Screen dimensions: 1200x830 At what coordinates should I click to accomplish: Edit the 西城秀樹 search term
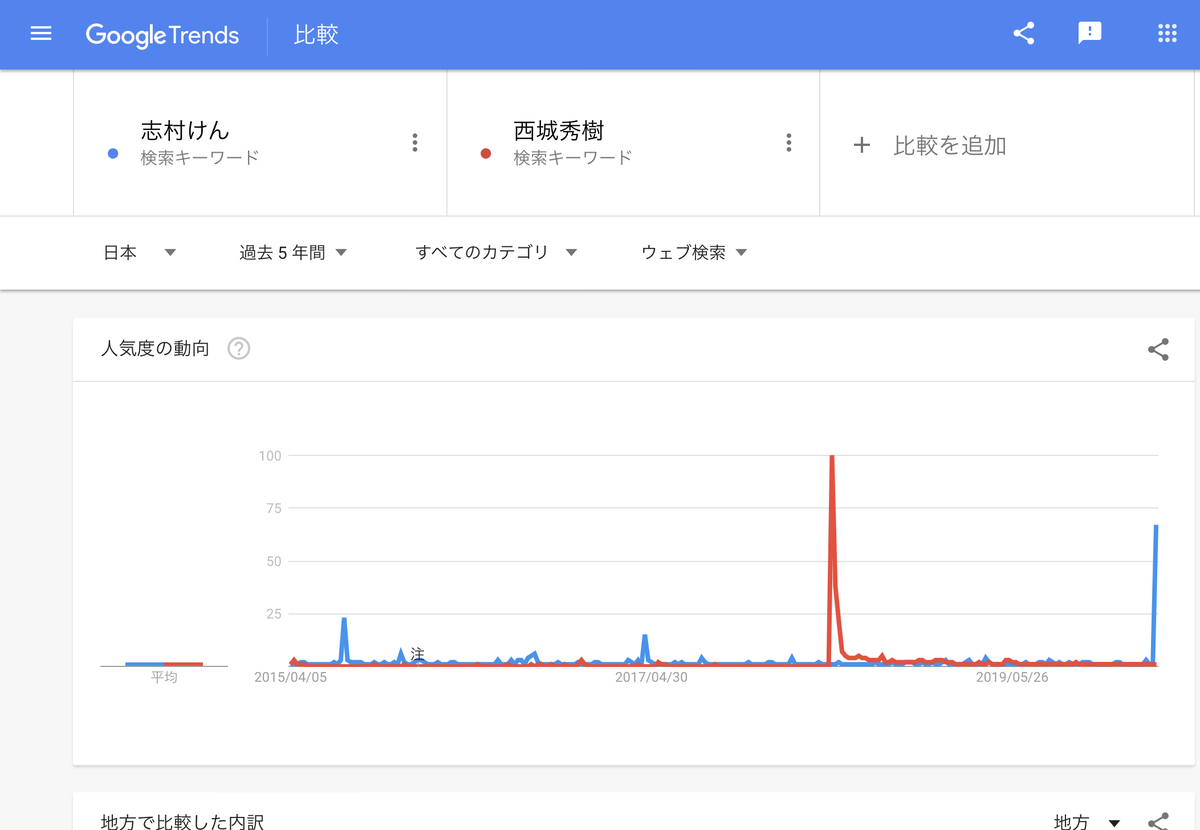(559, 131)
